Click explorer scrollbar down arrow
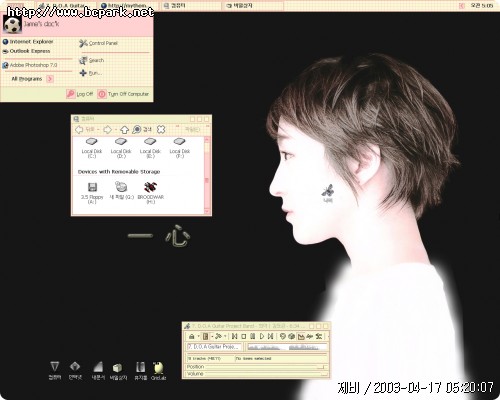Image resolution: width=500 pixels, height=400 pixels. tap(207, 211)
